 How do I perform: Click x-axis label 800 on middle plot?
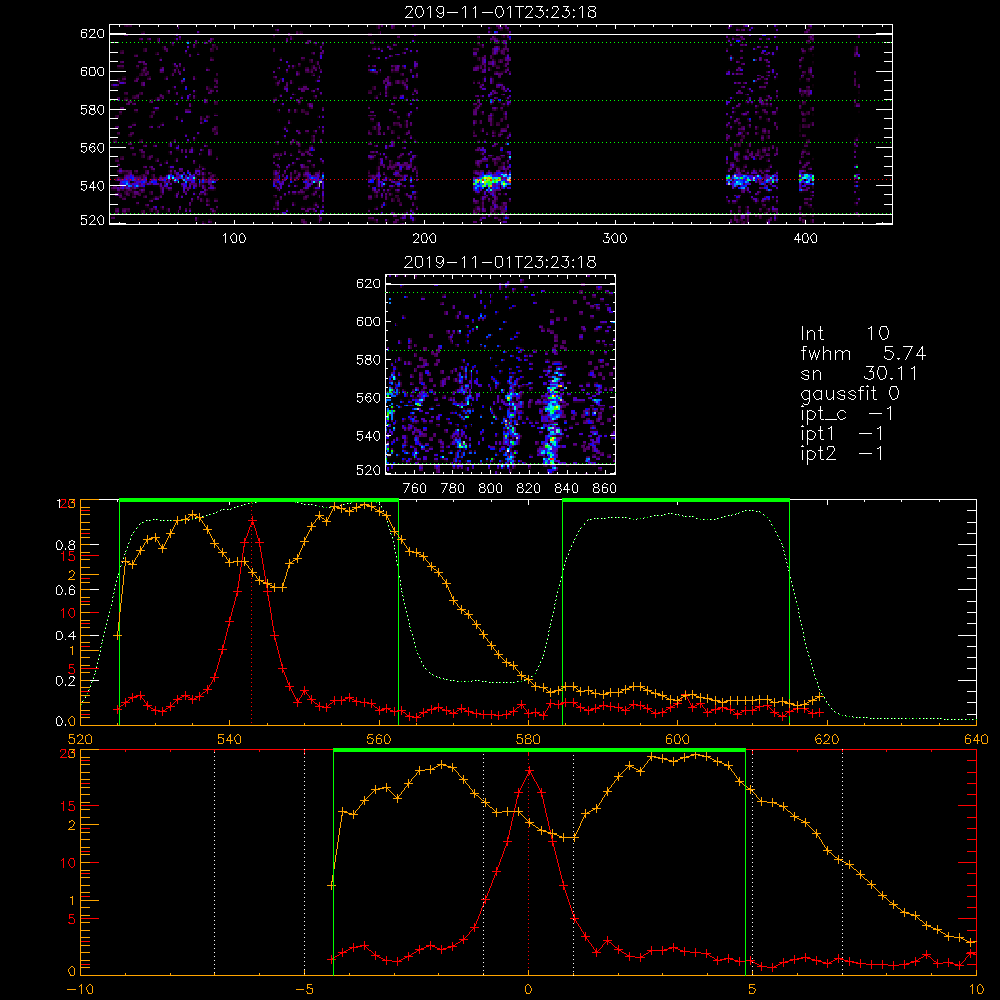pyautogui.click(x=490, y=489)
